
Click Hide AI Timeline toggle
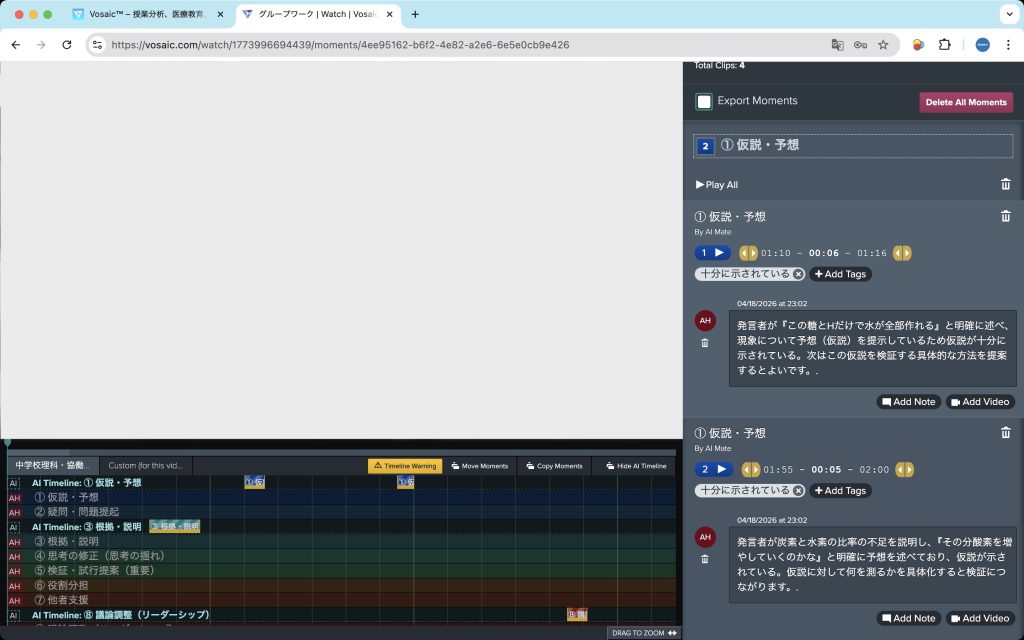click(x=635, y=466)
